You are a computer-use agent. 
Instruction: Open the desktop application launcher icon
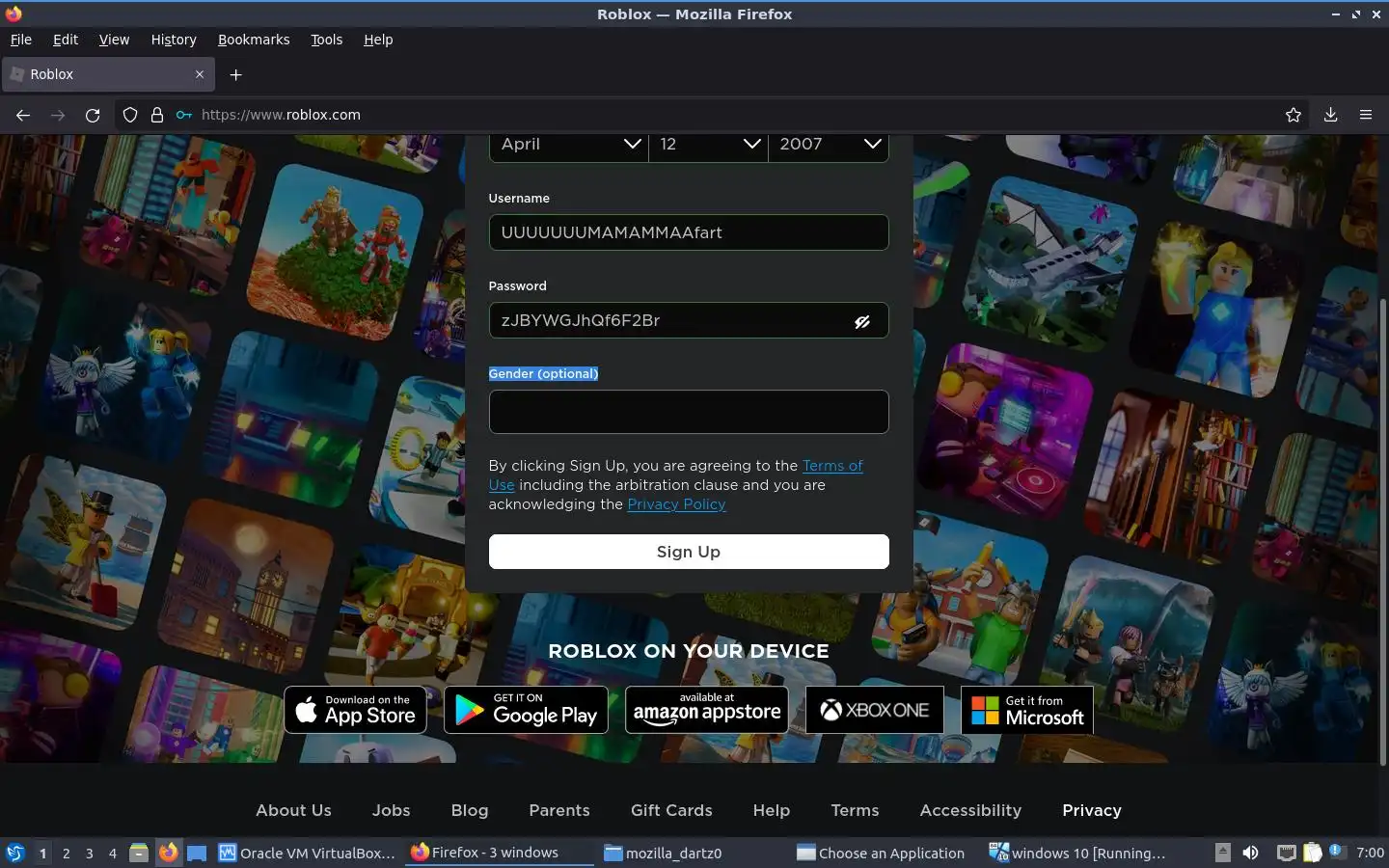[x=14, y=853]
